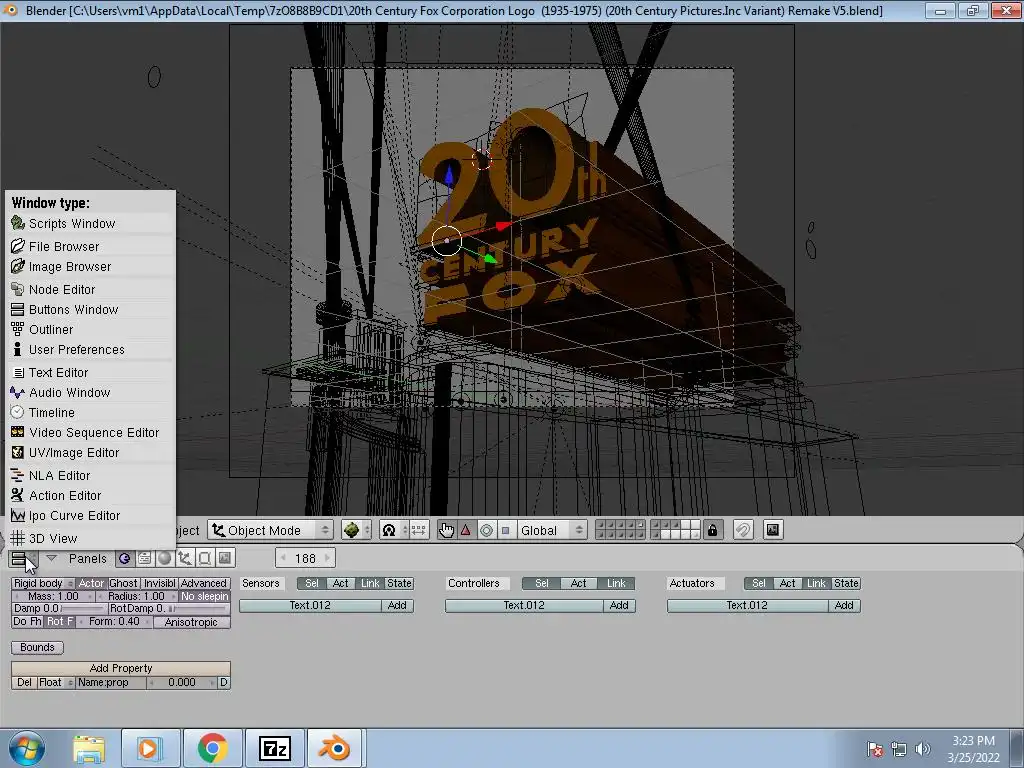Select the Editing context button
1024x768 pixels.
tap(205, 558)
